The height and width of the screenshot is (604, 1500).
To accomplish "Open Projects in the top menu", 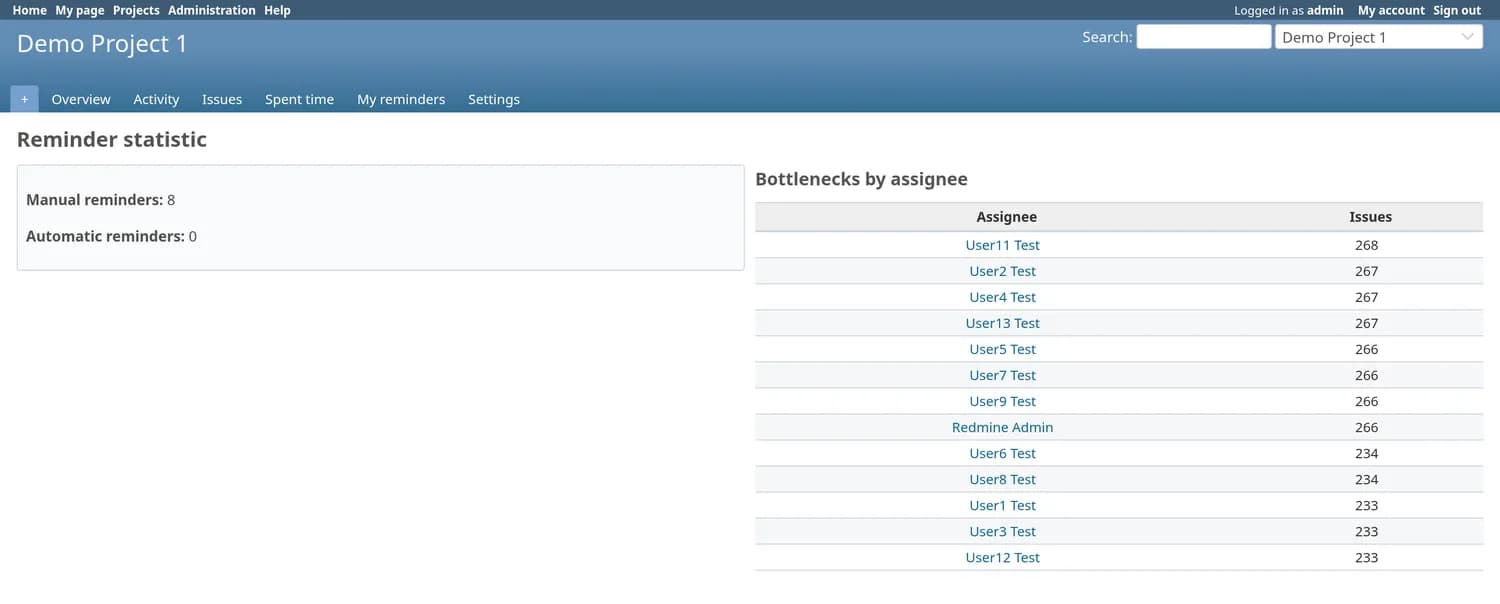I will point(136,10).
